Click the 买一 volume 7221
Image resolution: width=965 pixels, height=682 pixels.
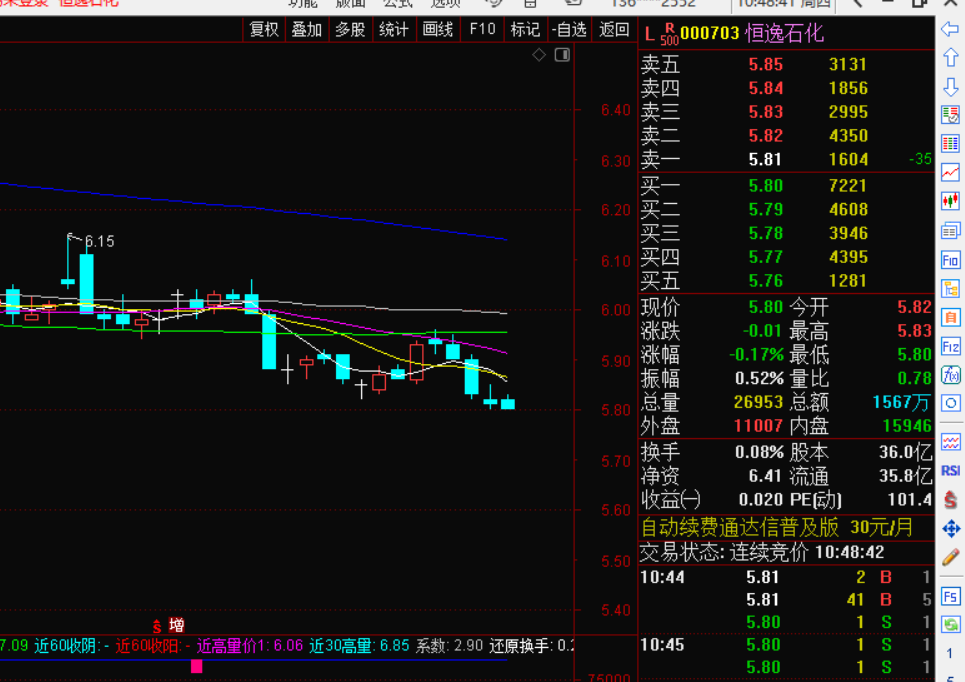[x=848, y=185]
